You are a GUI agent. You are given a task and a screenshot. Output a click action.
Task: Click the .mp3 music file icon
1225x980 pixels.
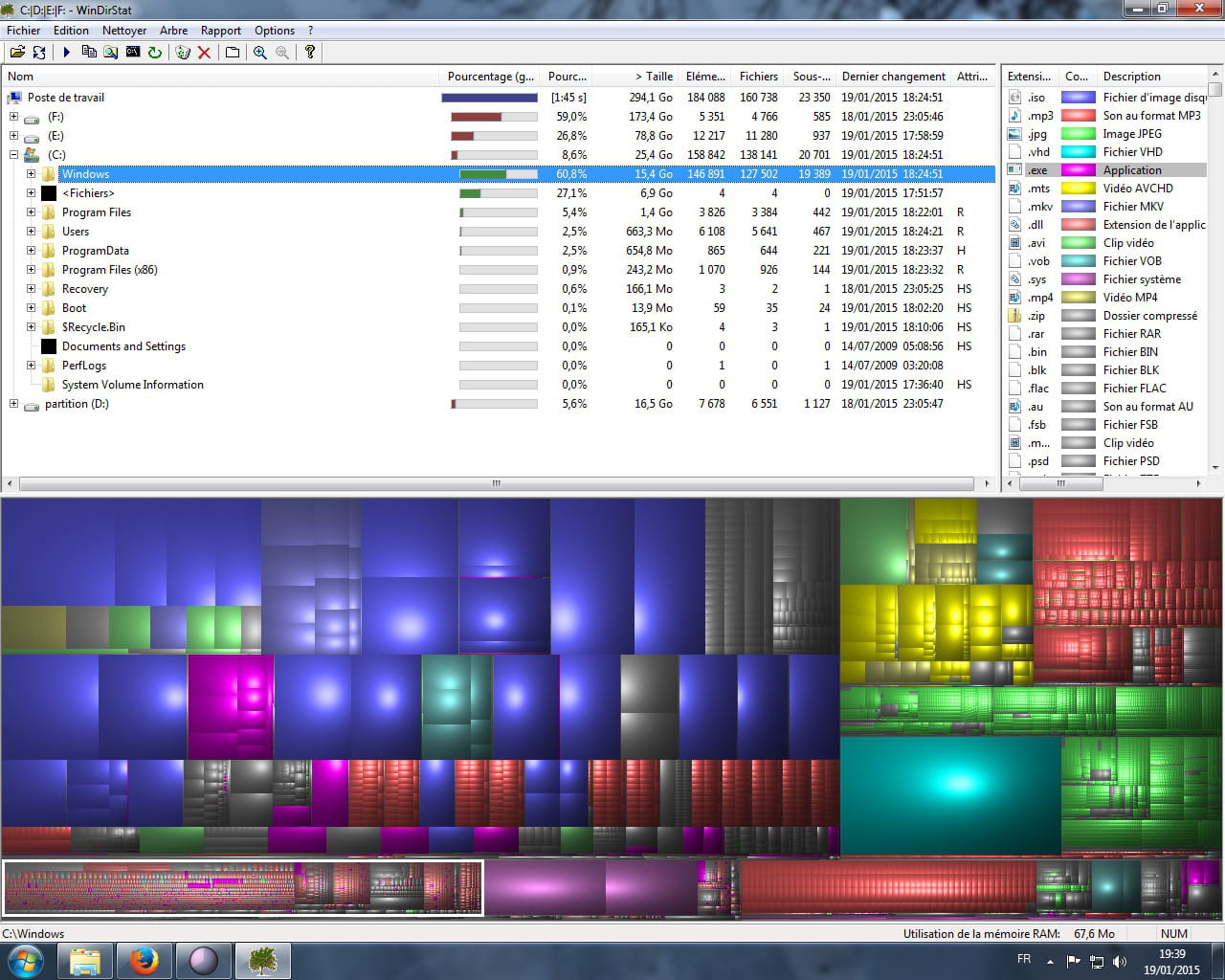[x=1015, y=116]
